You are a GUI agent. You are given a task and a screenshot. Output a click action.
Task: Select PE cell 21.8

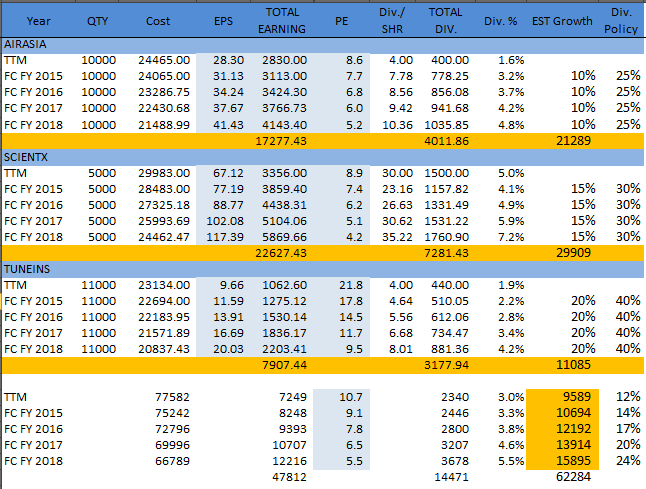pyautogui.click(x=351, y=285)
